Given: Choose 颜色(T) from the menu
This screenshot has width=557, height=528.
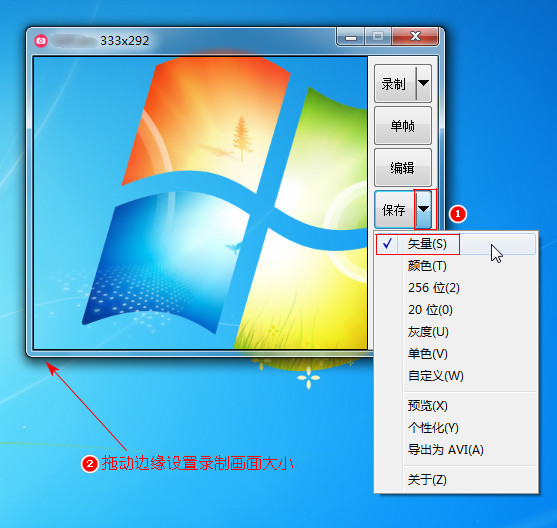Looking at the screenshot, I should [455, 265].
